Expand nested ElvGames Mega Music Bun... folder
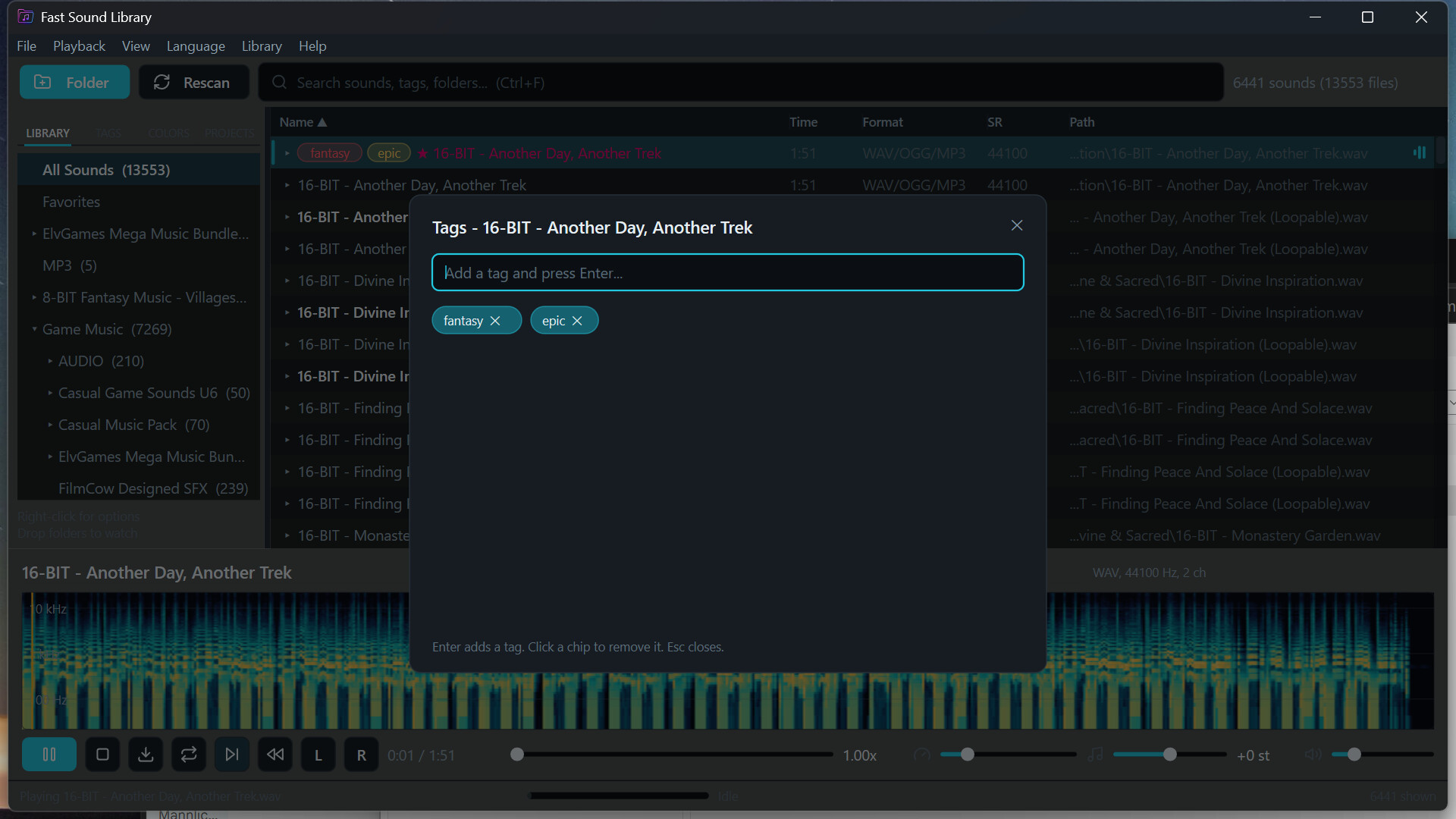The image size is (1456, 819). click(x=50, y=457)
